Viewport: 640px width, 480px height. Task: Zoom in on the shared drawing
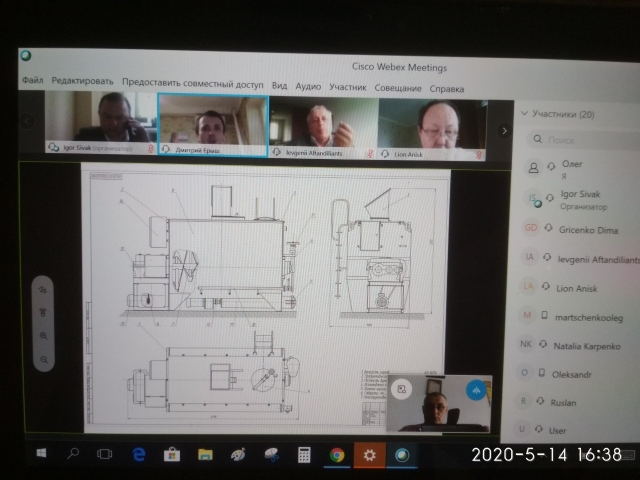pos(44,336)
